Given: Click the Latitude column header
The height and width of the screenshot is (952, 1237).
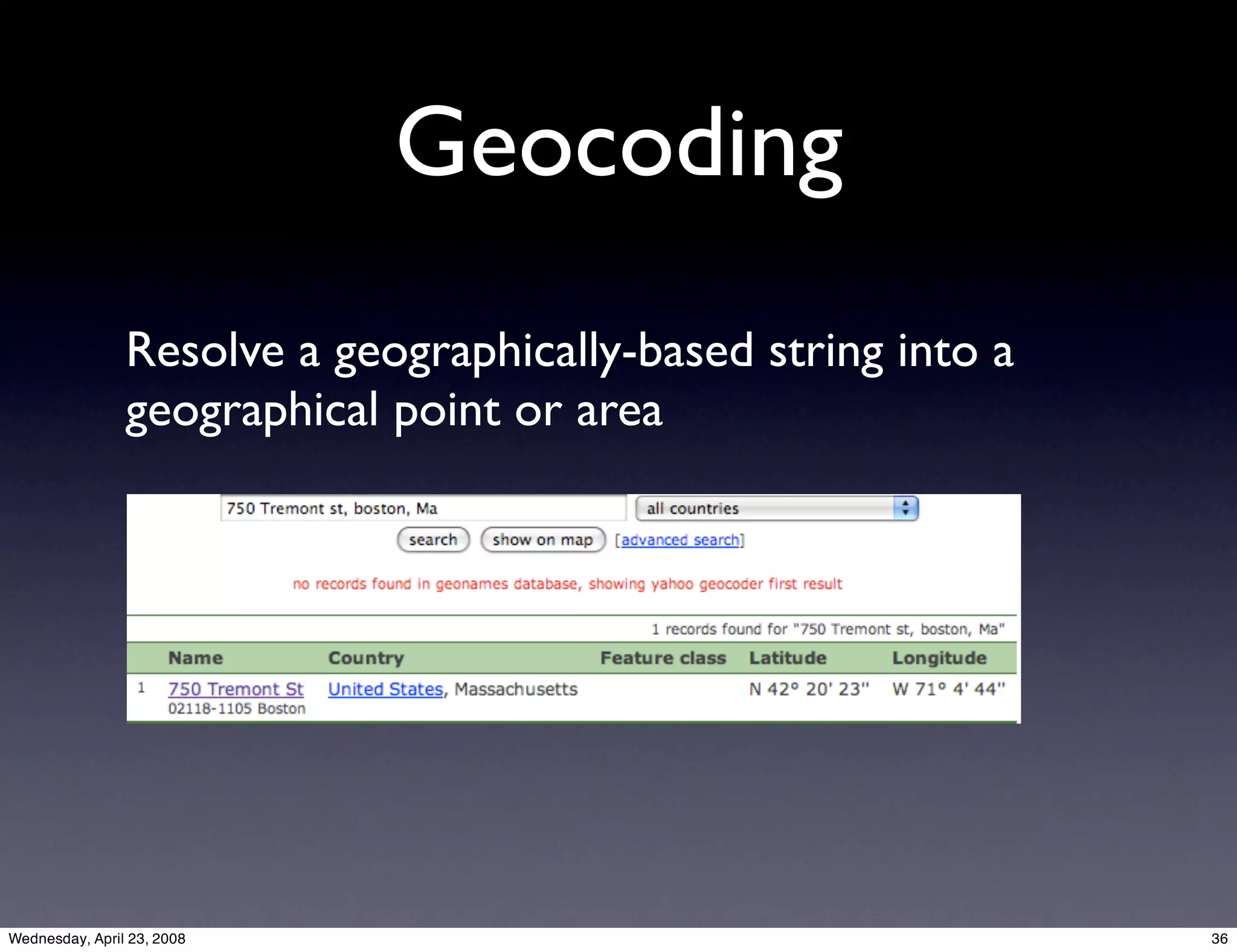Looking at the screenshot, I should (x=788, y=658).
